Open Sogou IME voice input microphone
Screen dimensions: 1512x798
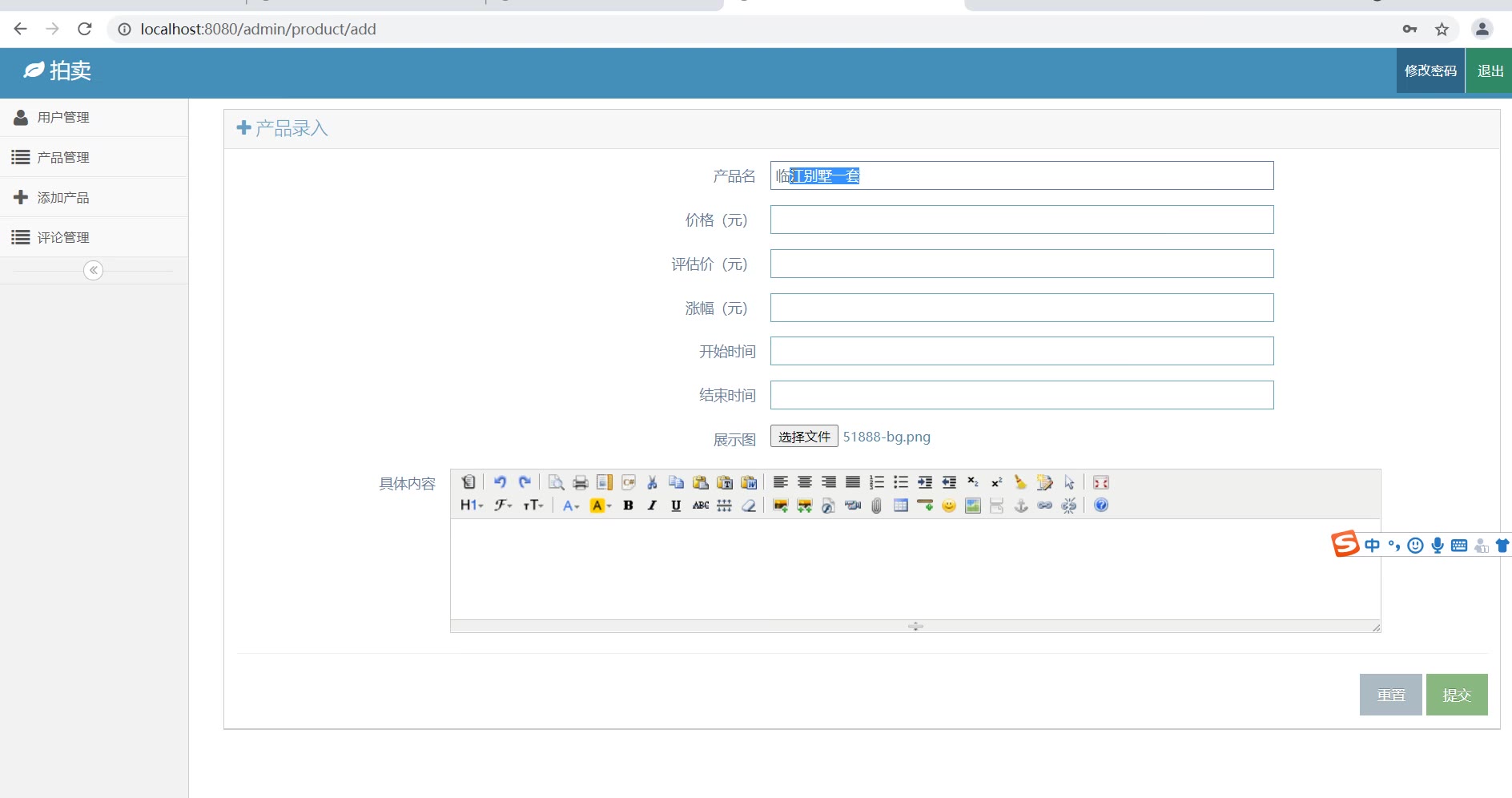pyautogui.click(x=1438, y=546)
